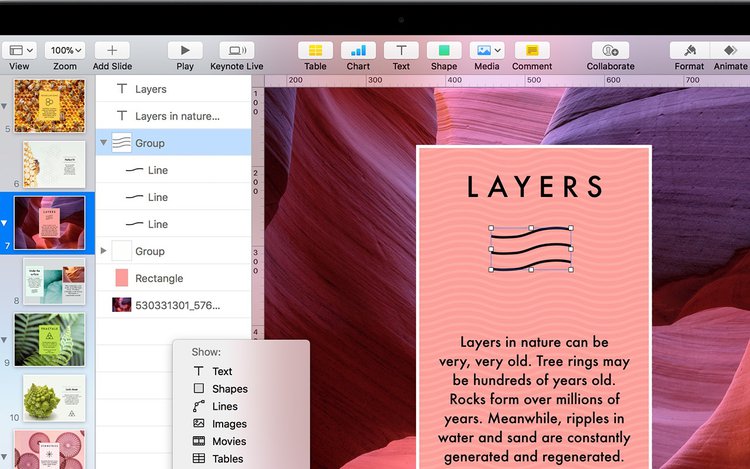Viewport: 750px width, 469px height.
Task: Open the View options button
Action: (x=20, y=50)
